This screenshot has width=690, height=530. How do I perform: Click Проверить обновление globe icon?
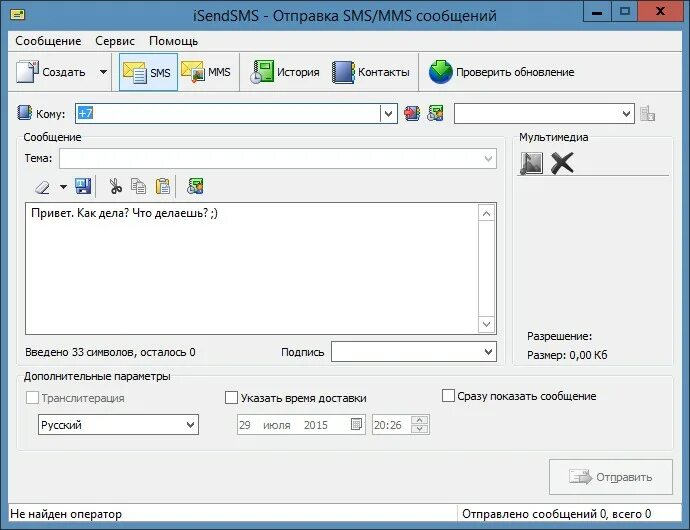440,72
